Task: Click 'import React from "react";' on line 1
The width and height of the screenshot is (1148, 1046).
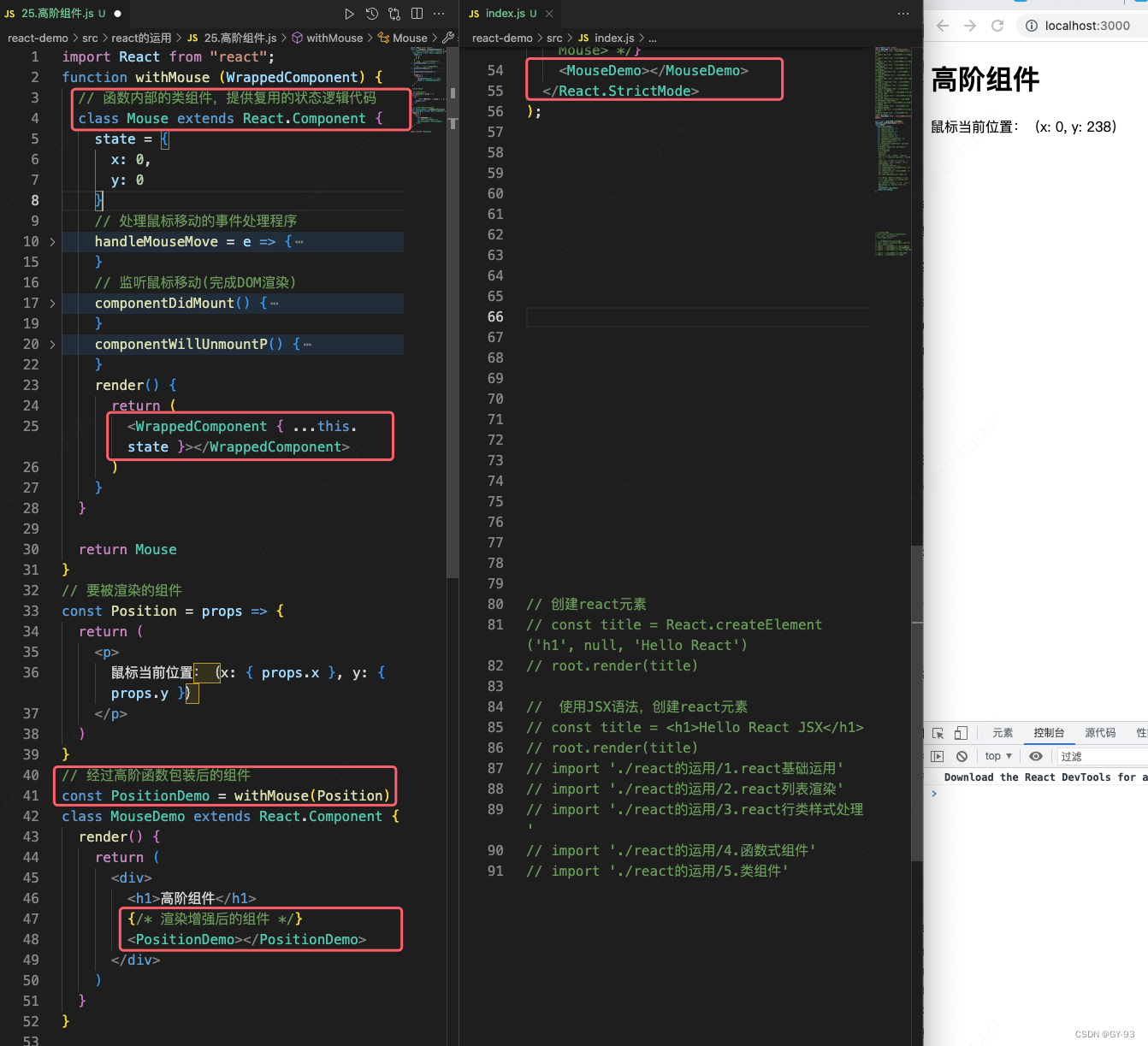Action: [x=169, y=57]
